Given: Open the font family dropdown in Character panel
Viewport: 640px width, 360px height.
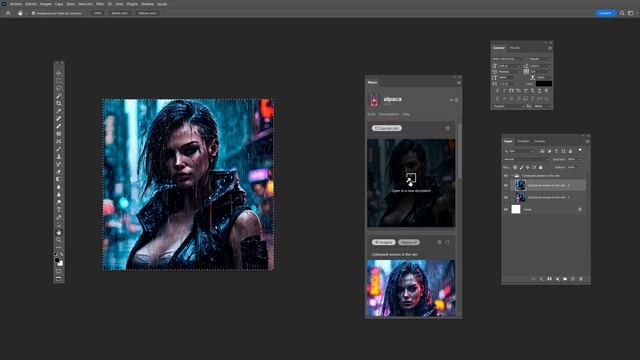Looking at the screenshot, I should pyautogui.click(x=509, y=59).
